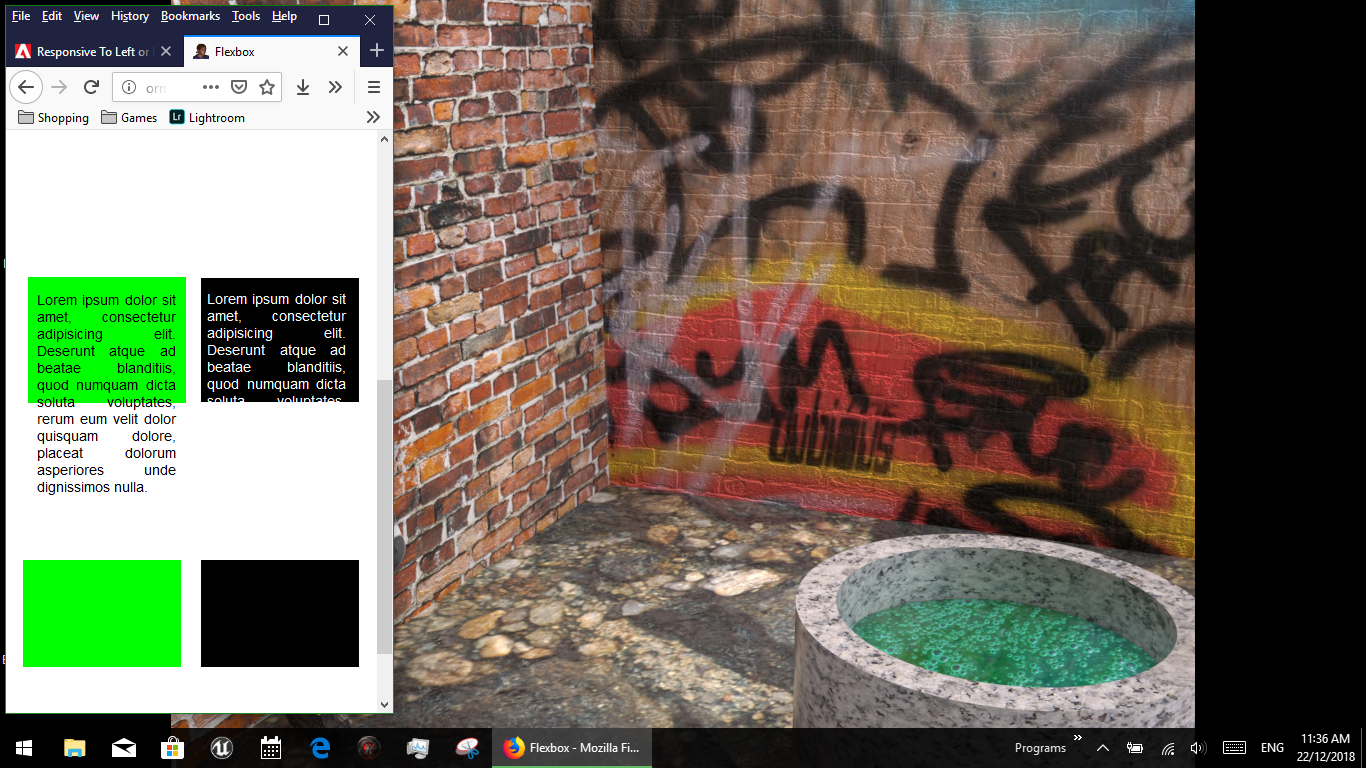The height and width of the screenshot is (768, 1366).
Task: Open page actions three-dot menu
Action: coord(211,87)
